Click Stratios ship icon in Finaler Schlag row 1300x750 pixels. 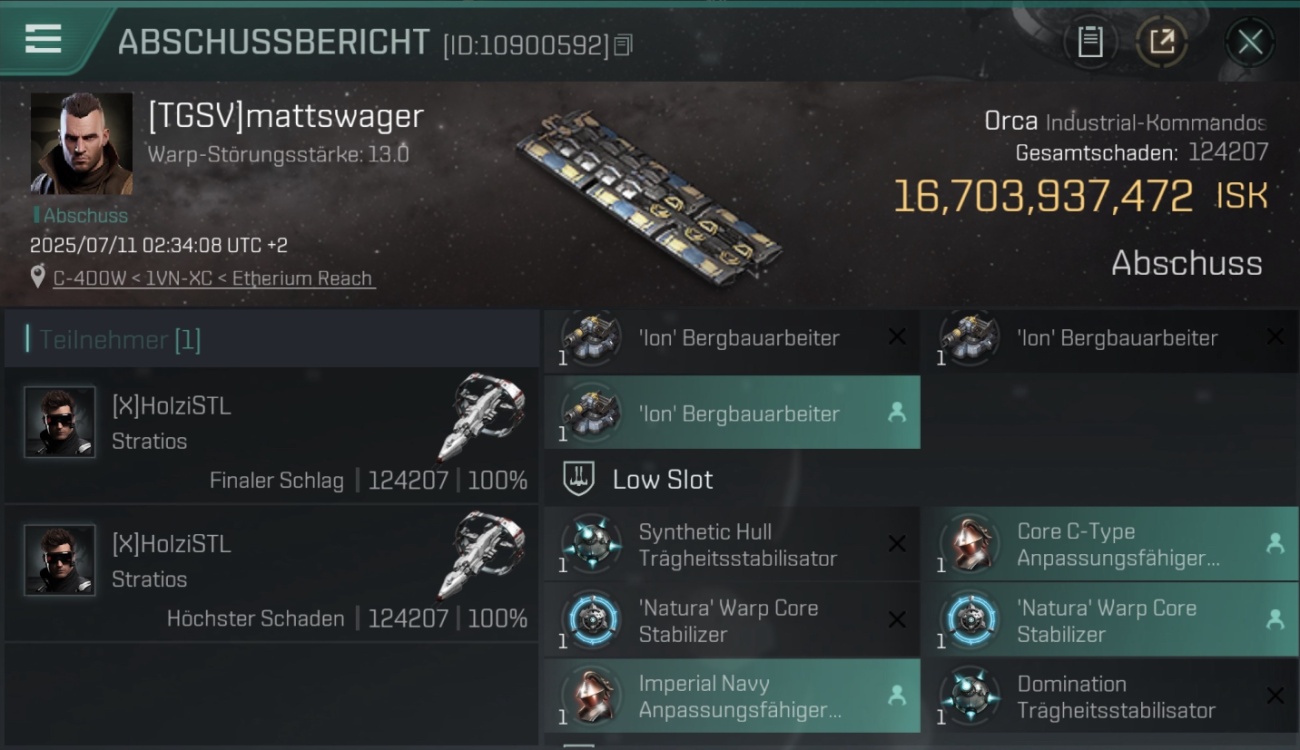click(x=482, y=416)
